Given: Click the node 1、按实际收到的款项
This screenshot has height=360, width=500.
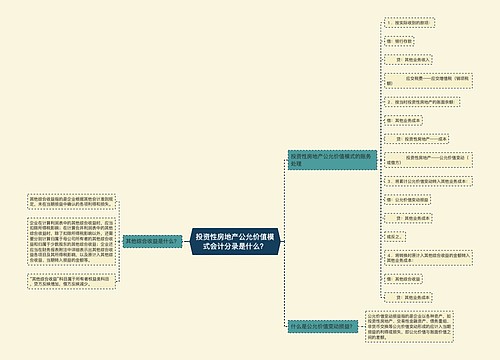Looking at the screenshot, I should [x=409, y=23].
